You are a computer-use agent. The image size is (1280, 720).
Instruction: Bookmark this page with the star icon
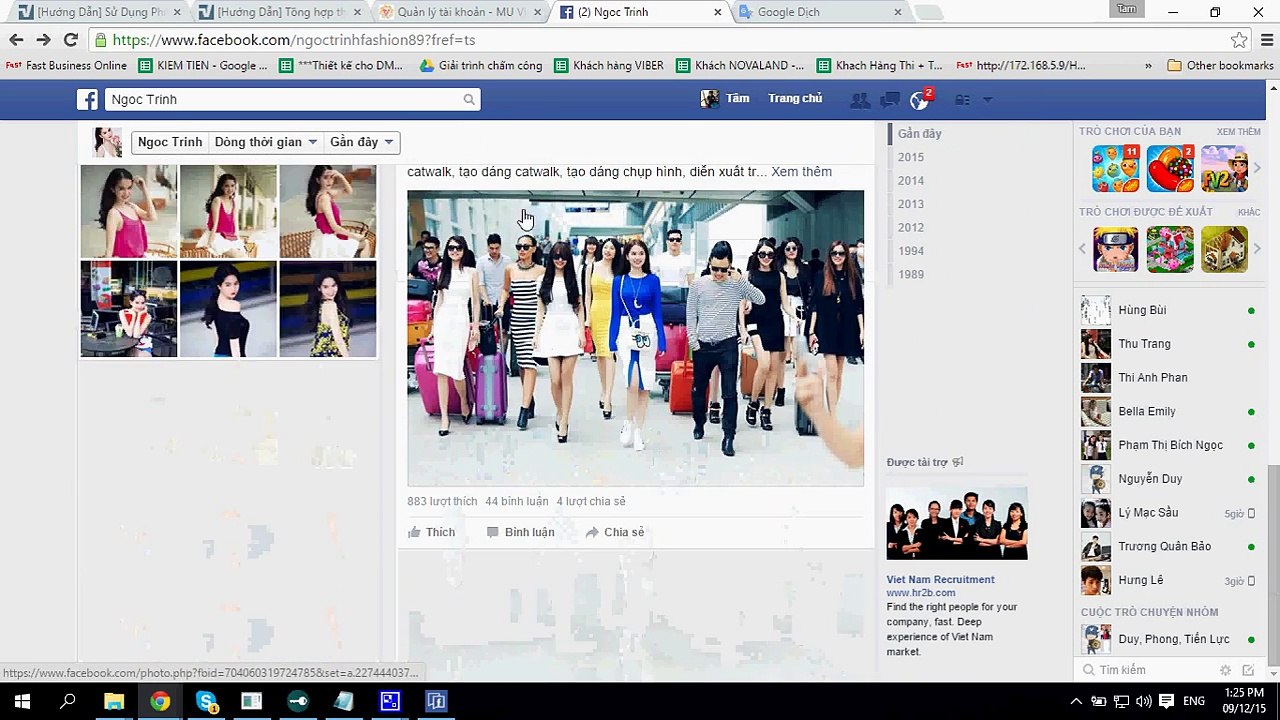pos(1239,40)
